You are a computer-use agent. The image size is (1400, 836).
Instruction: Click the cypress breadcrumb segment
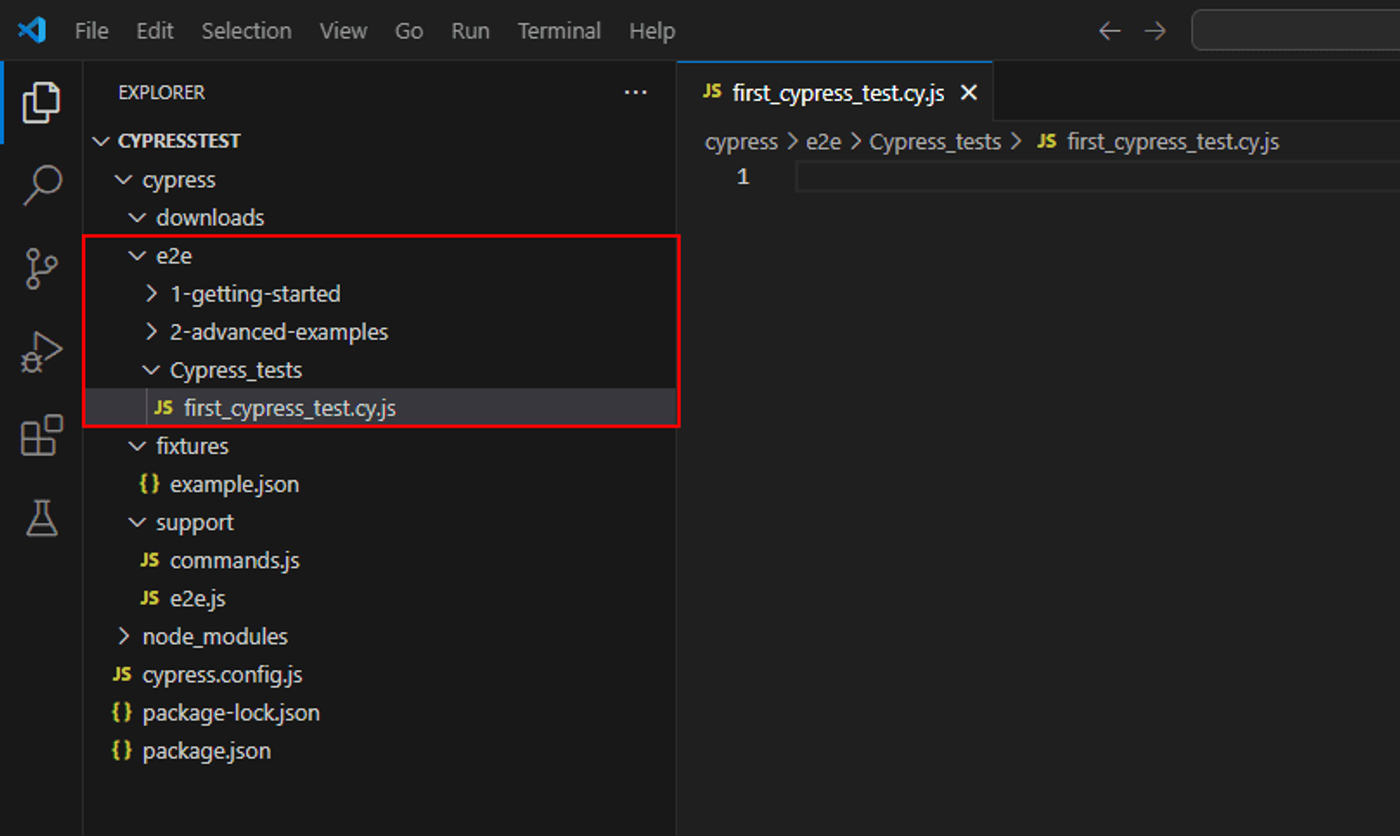tap(741, 142)
